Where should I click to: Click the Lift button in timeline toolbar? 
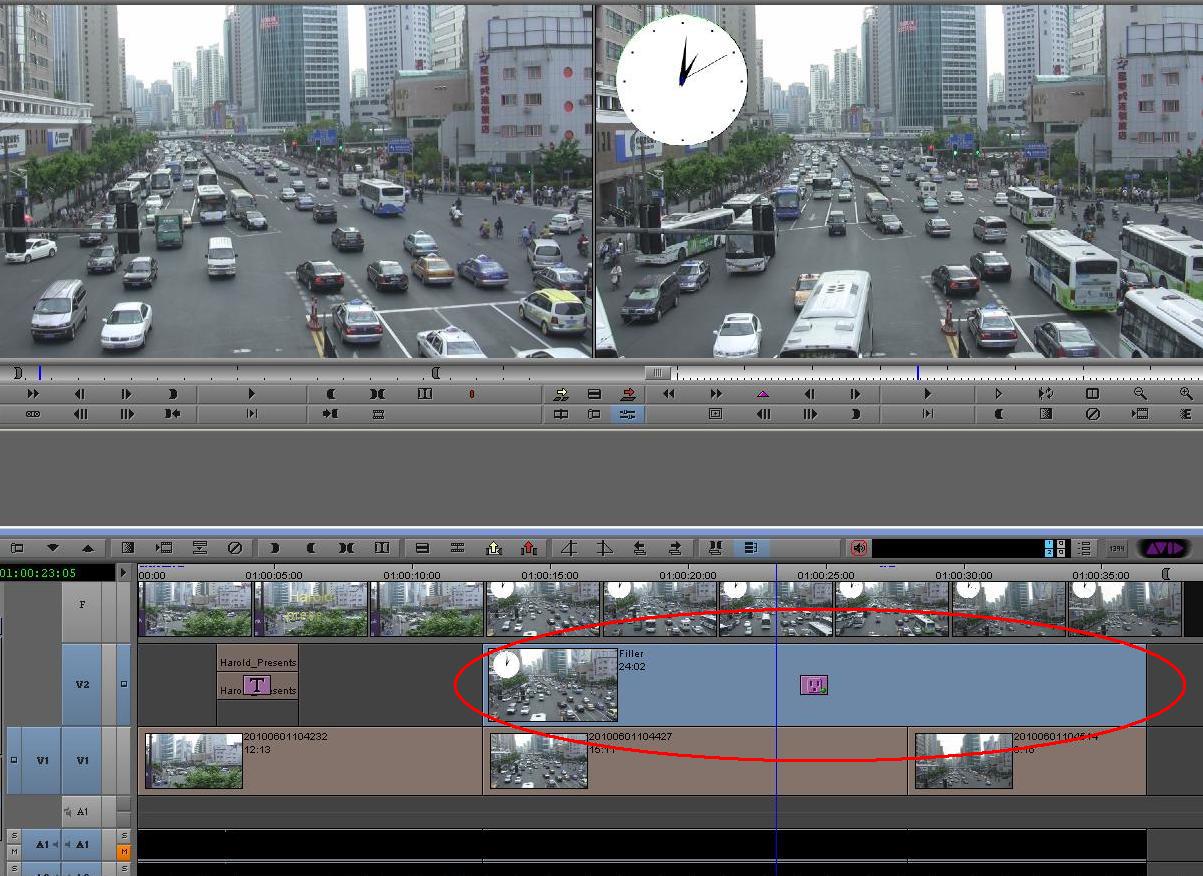[493, 548]
